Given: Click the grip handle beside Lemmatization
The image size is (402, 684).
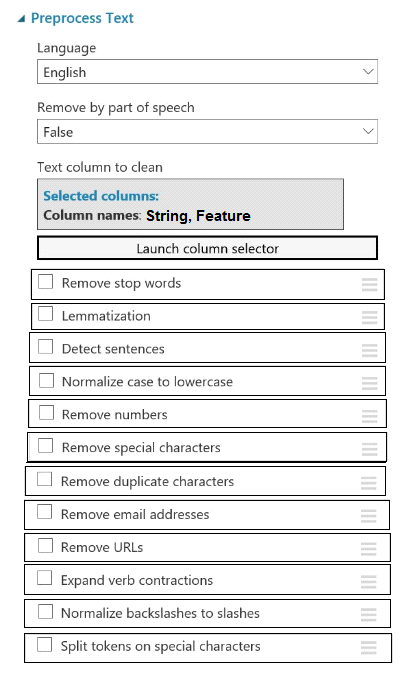Looking at the screenshot, I should pos(369,318).
